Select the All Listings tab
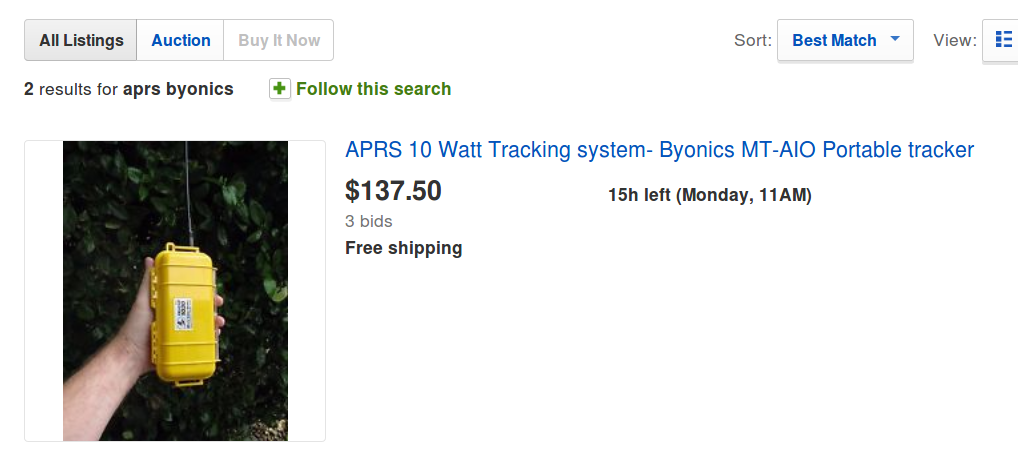This screenshot has height=455, width=1018. click(x=81, y=41)
